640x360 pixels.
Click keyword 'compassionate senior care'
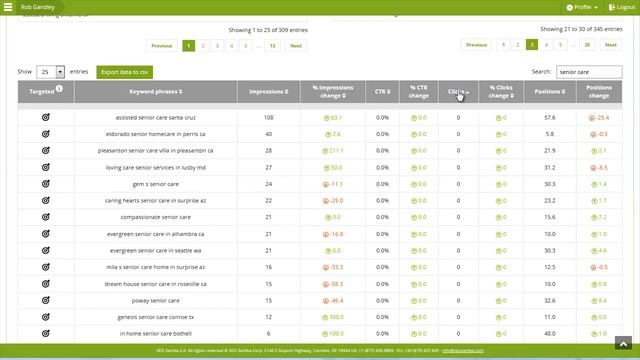click(x=156, y=217)
